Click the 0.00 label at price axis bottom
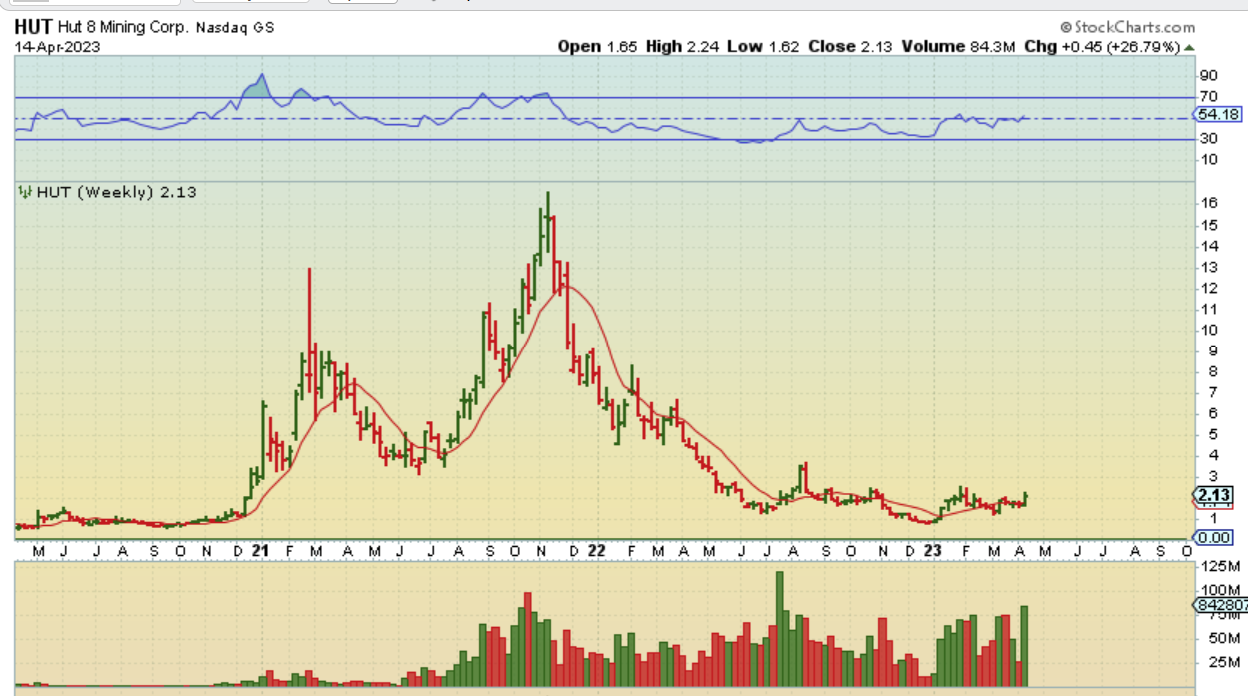Screen dimensions: 1248x696 1214,537
